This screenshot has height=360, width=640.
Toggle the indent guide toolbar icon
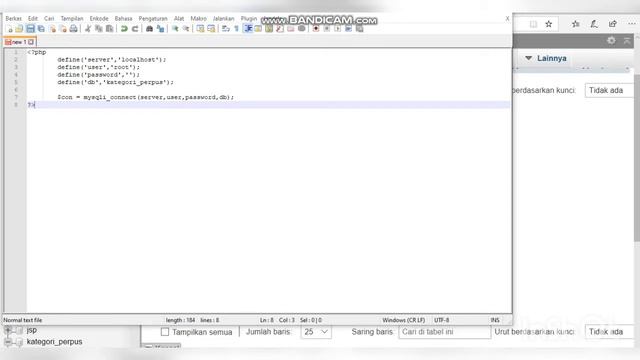[248, 29]
